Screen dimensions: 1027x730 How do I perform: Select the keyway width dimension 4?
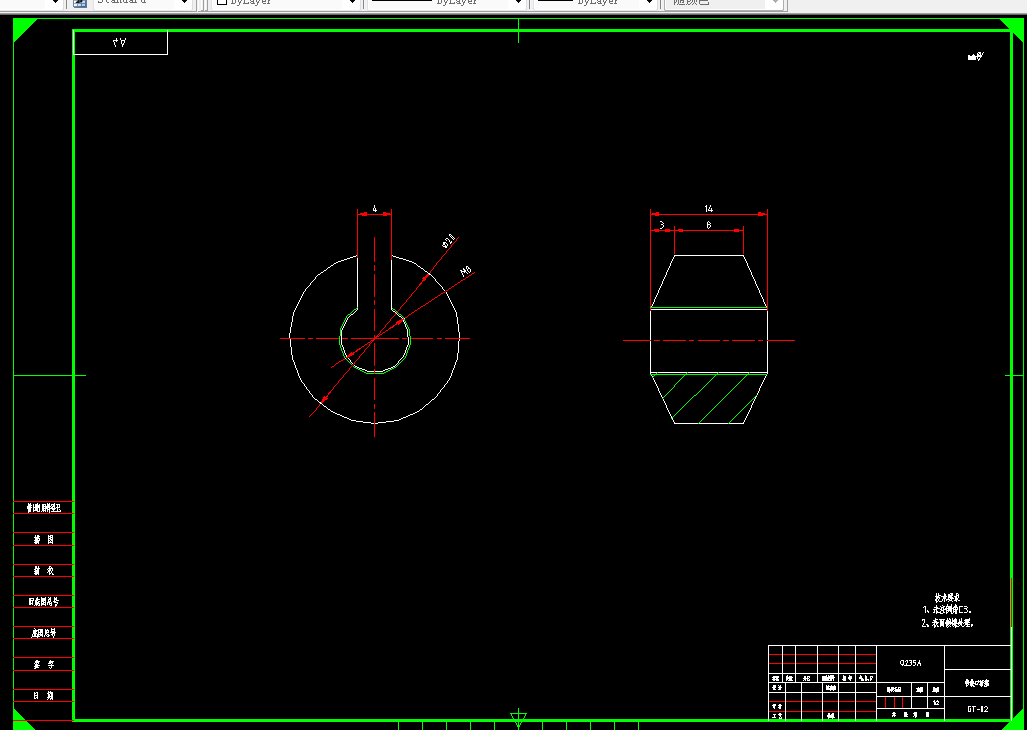(375, 209)
